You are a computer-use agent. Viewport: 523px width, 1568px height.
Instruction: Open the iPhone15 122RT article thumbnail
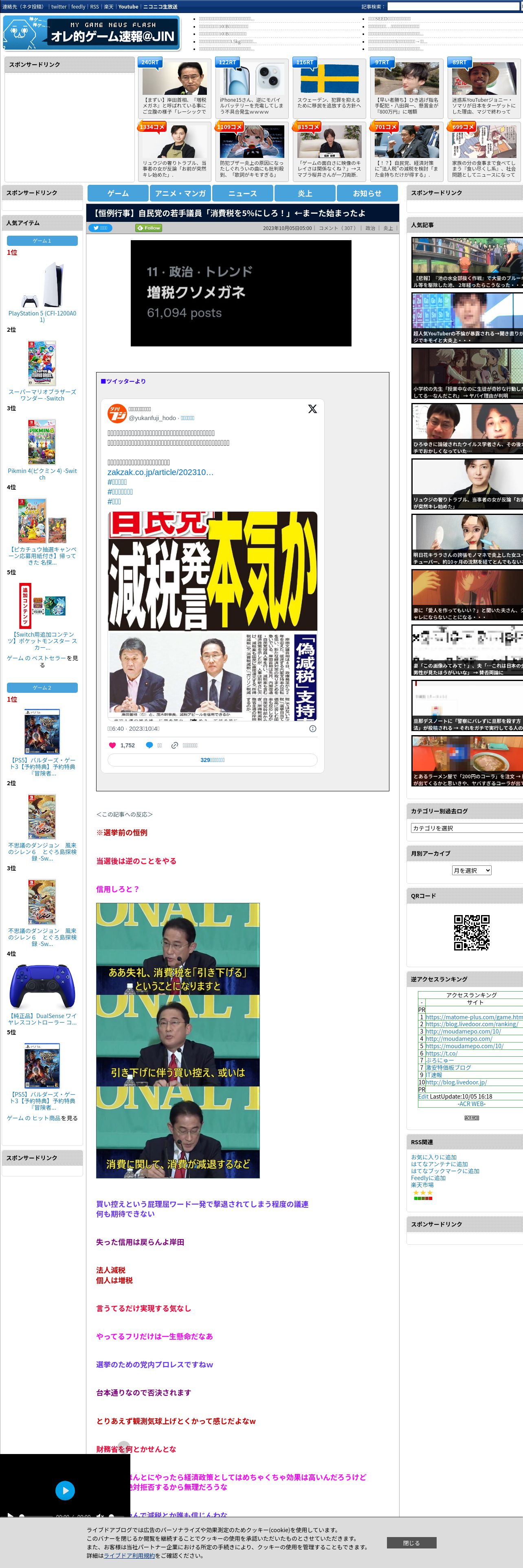[x=252, y=78]
